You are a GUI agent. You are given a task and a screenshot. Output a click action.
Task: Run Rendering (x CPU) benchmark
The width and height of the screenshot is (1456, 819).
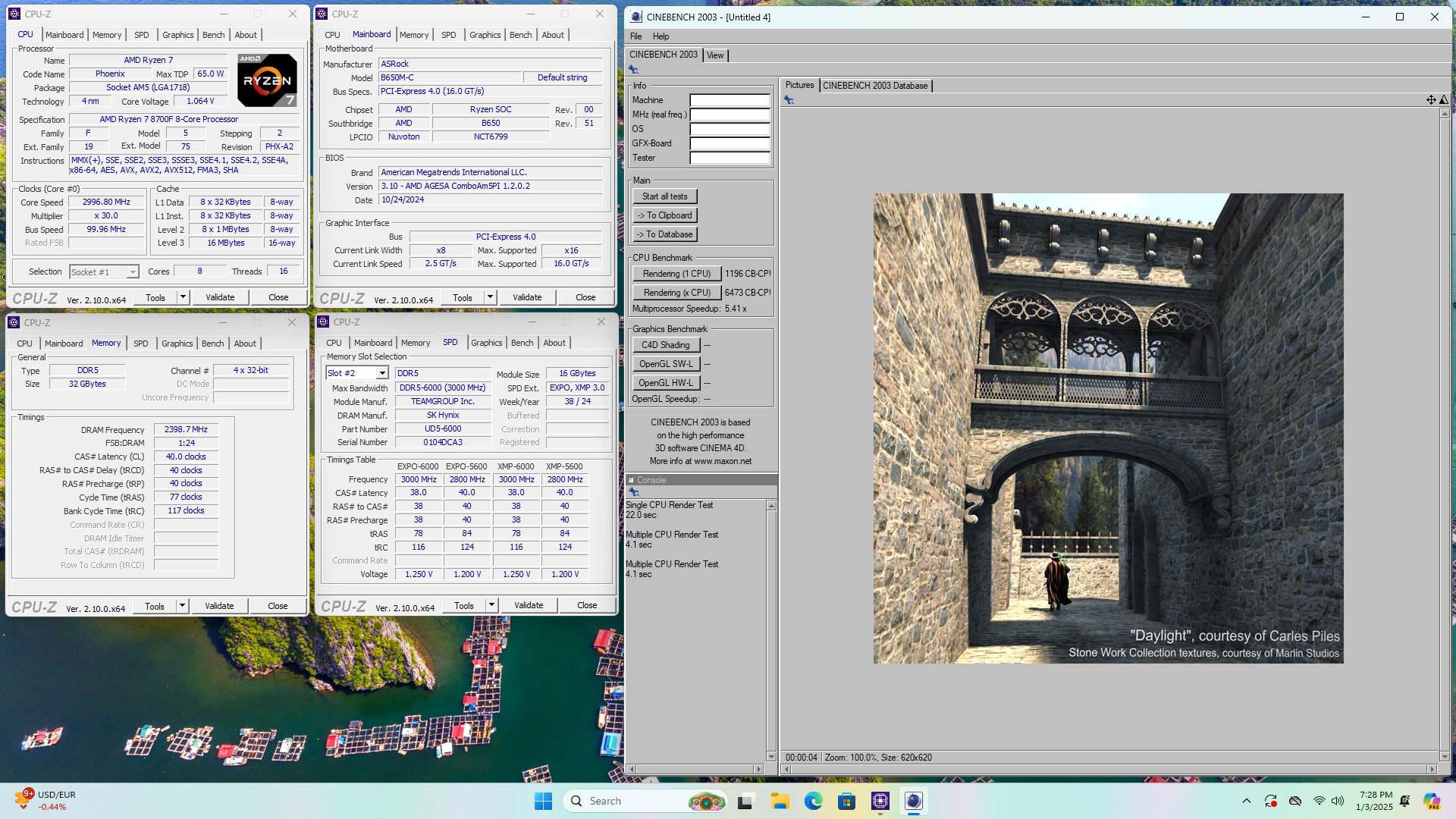coord(676,293)
